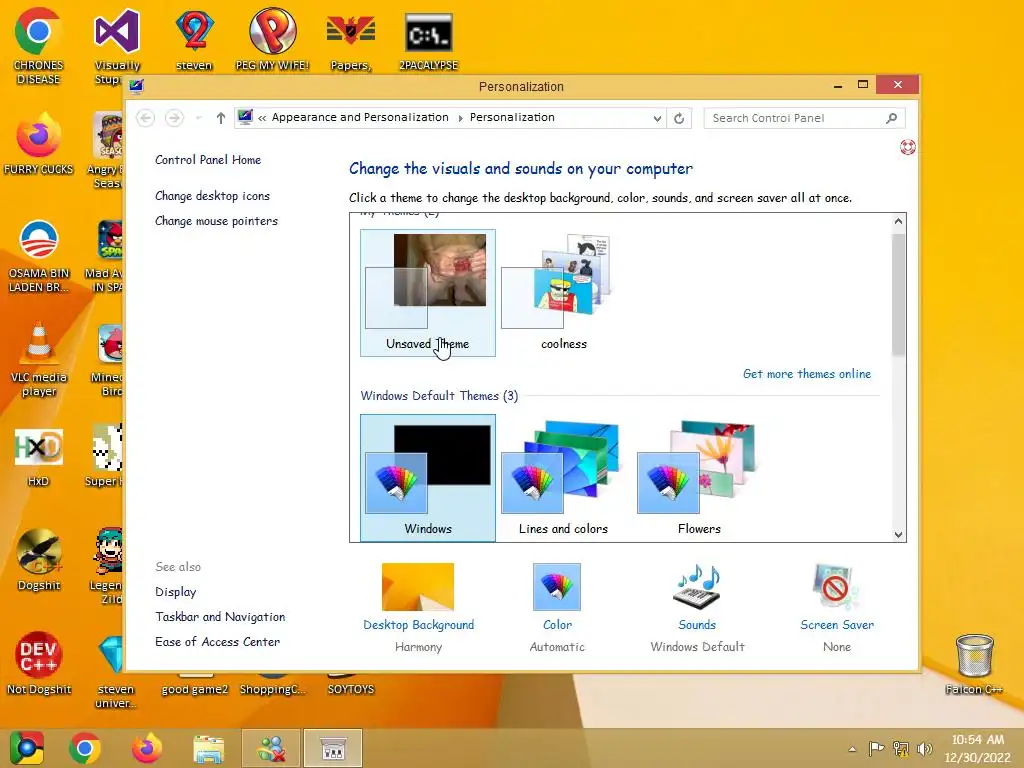Open FURRY CUCKS Firefox desktop icon
The width and height of the screenshot is (1024, 768).
(x=38, y=142)
